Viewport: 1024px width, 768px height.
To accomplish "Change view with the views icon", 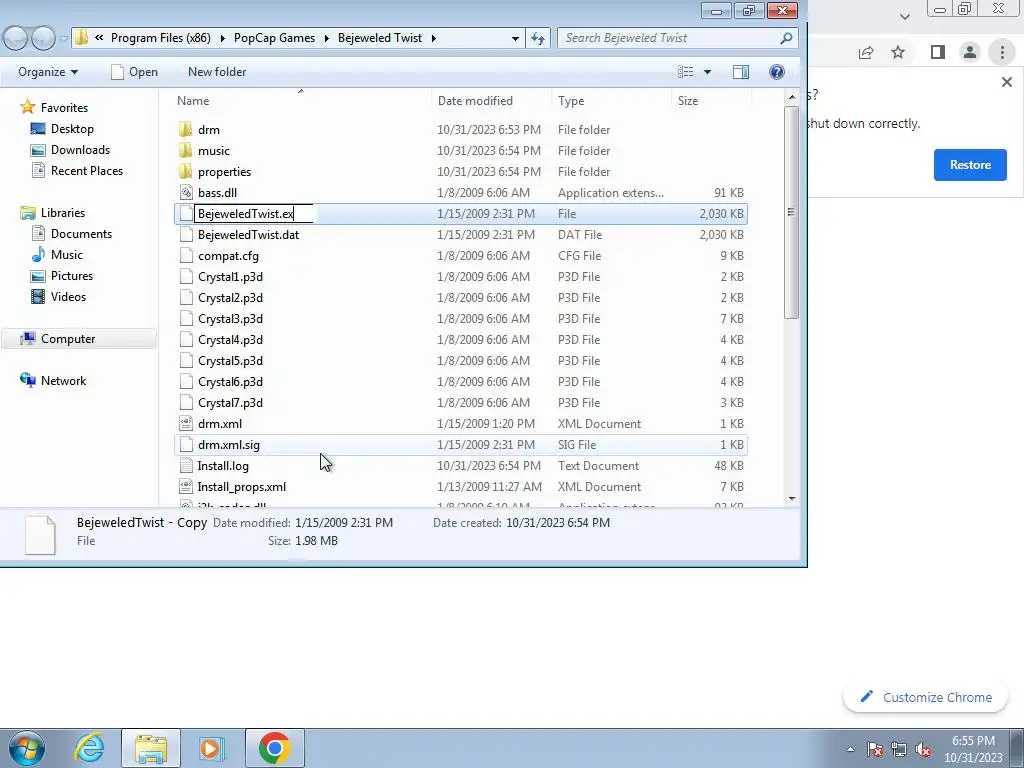I will [686, 72].
